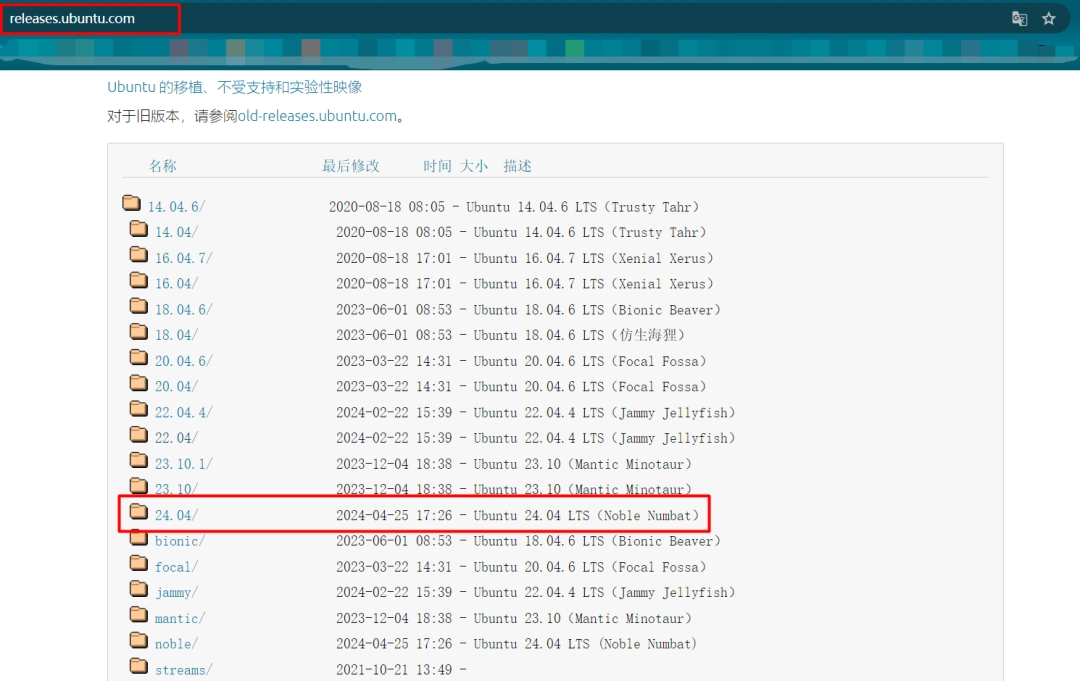Screen dimensions: 1080x681
Task: Open the mantic/ directory link
Action: (180, 618)
